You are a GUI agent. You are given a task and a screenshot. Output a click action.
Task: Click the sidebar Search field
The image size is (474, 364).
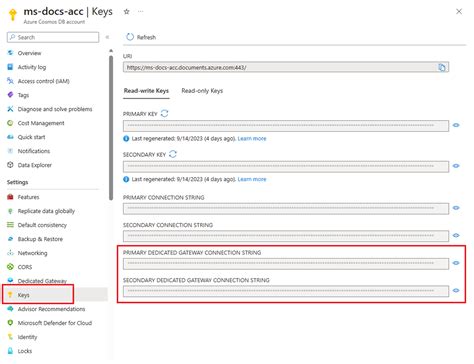[x=53, y=37]
